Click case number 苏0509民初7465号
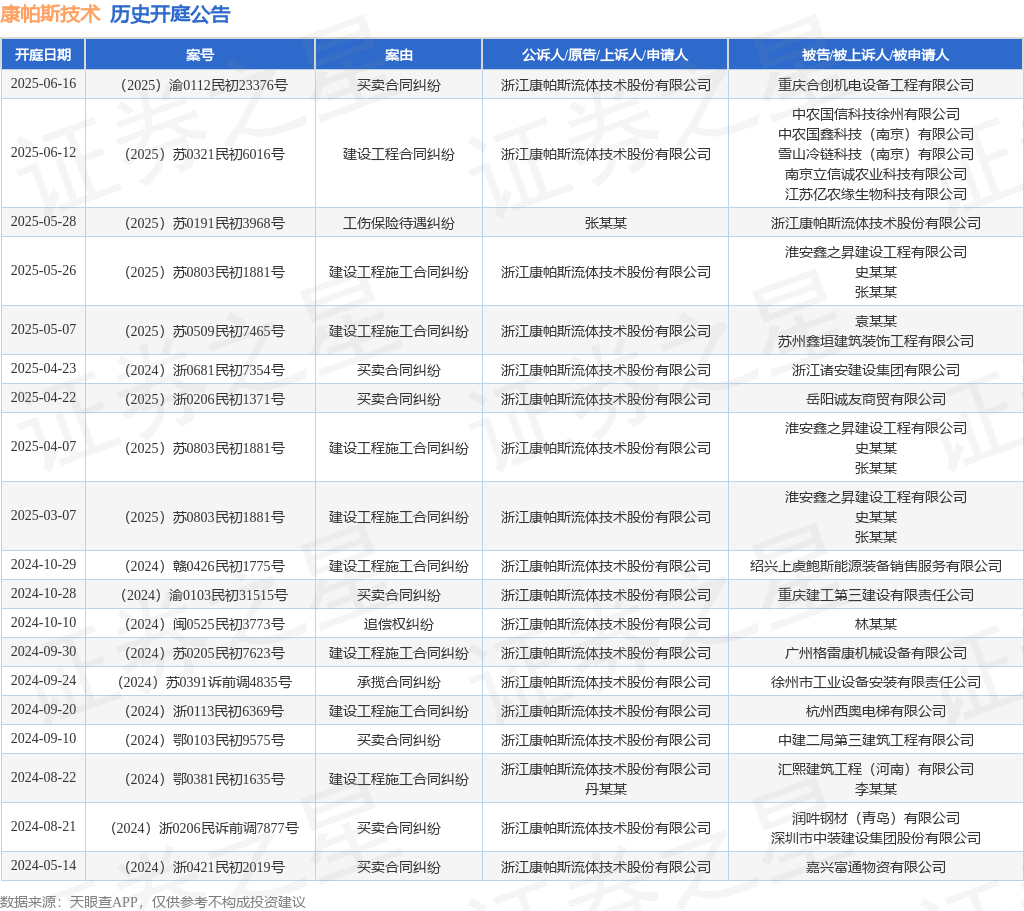This screenshot has height=911, width=1024. (204, 331)
